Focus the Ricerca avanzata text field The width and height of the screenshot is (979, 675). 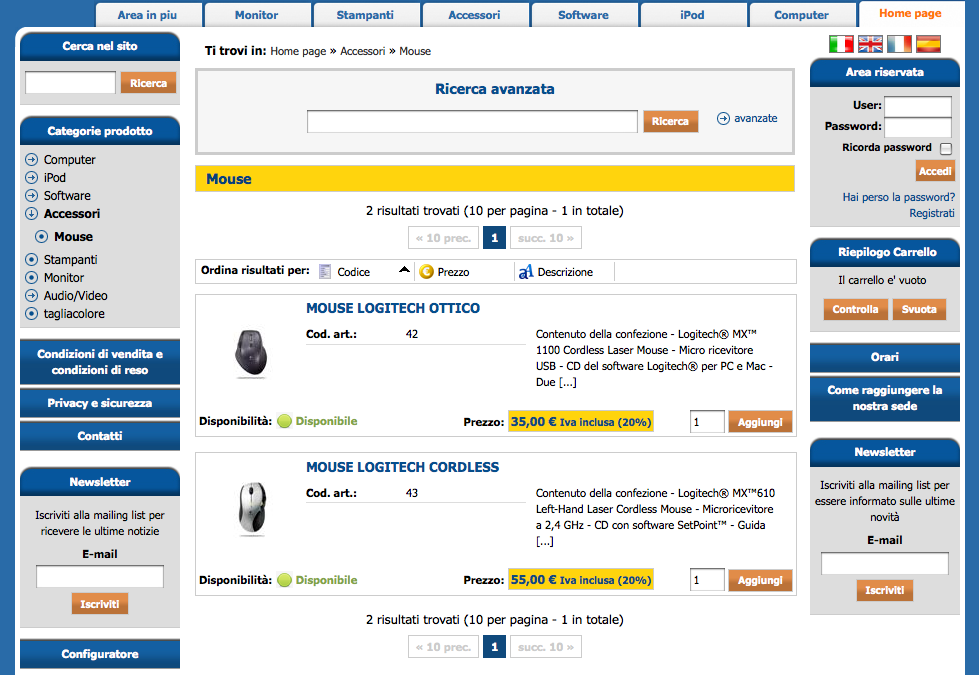click(472, 121)
